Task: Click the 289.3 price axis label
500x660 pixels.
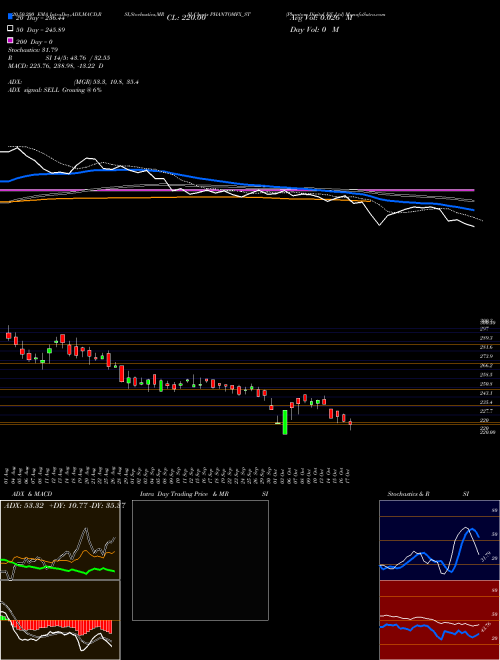Action: click(x=486, y=338)
